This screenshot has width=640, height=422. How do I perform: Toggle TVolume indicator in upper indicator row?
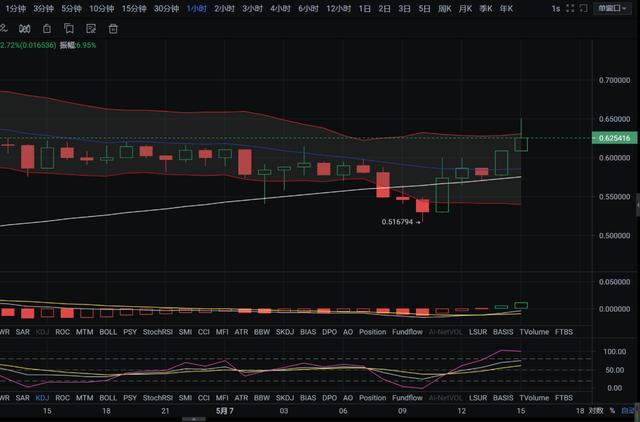[x=534, y=330]
